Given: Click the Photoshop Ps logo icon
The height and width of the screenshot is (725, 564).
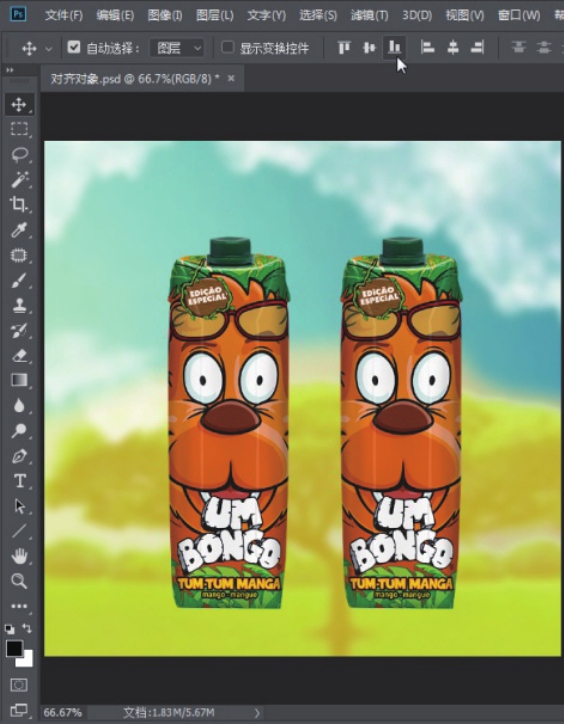Looking at the screenshot, I should pos(18,14).
